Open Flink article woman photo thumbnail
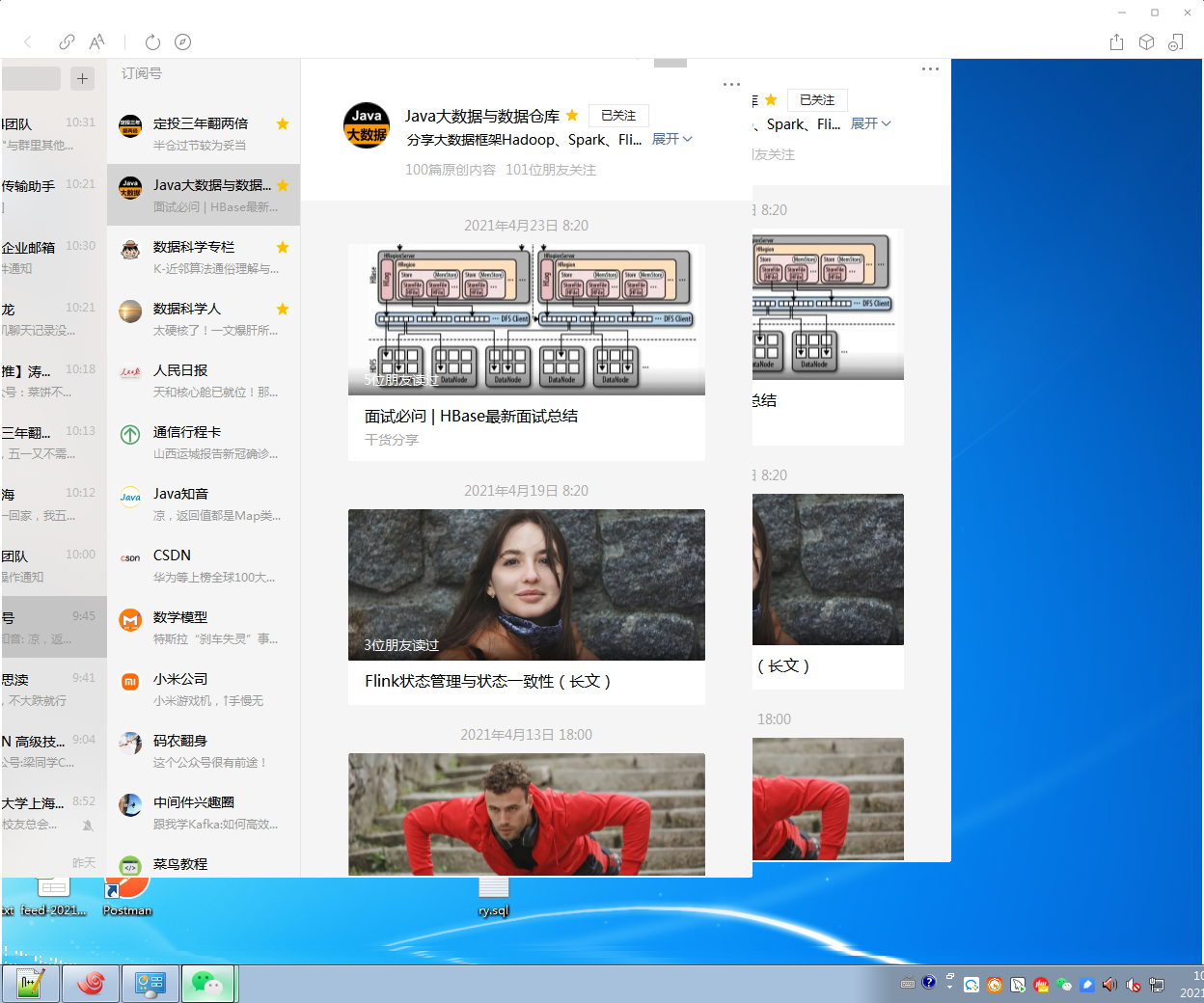The image size is (1204, 1003). pyautogui.click(x=527, y=584)
